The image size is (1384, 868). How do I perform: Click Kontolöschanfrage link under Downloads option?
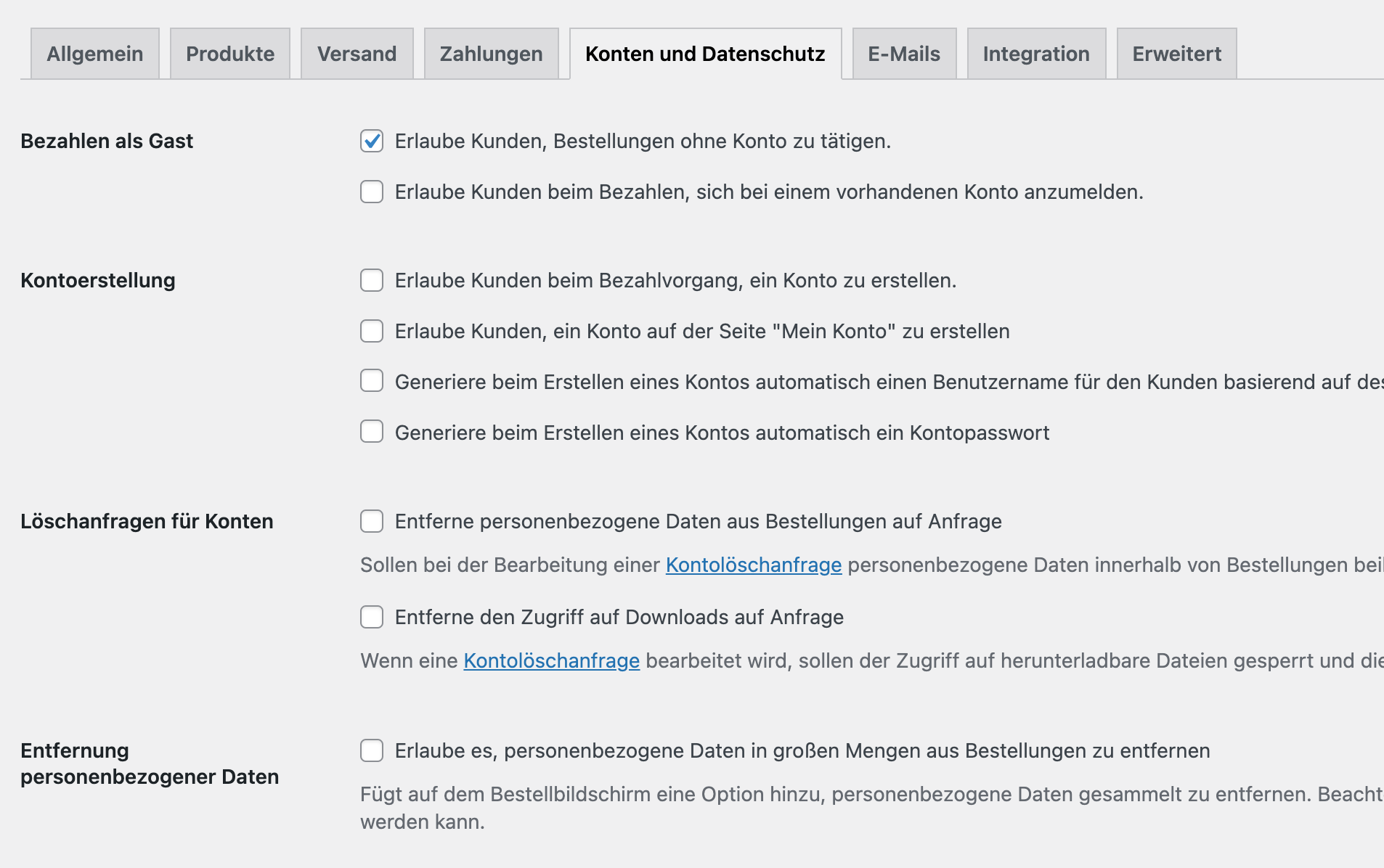pyautogui.click(x=551, y=660)
